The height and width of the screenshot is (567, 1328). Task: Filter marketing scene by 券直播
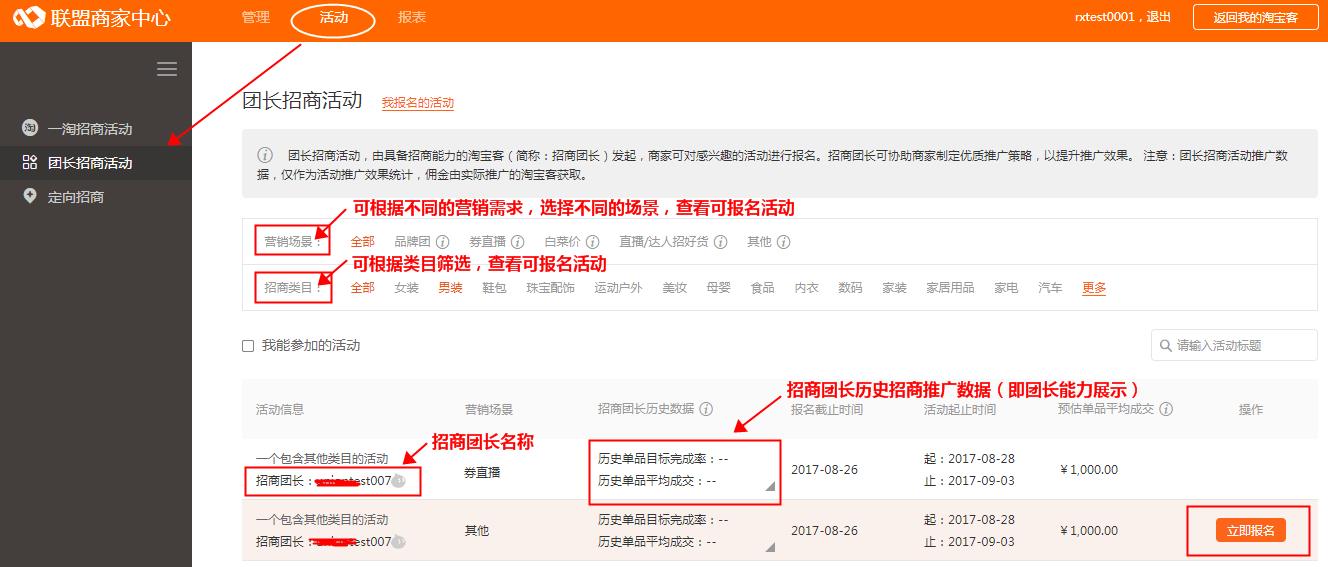487,242
